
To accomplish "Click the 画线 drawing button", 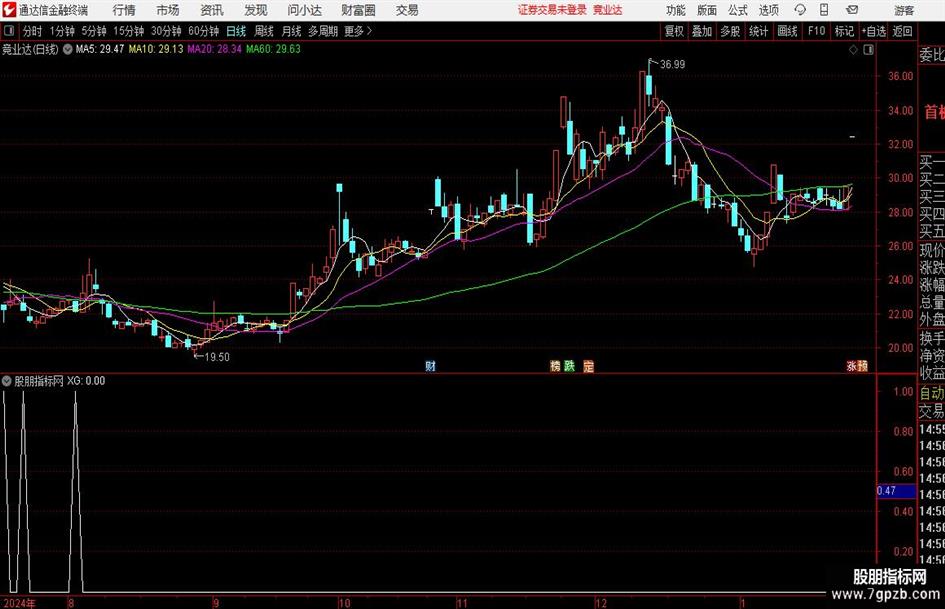I will 787,31.
